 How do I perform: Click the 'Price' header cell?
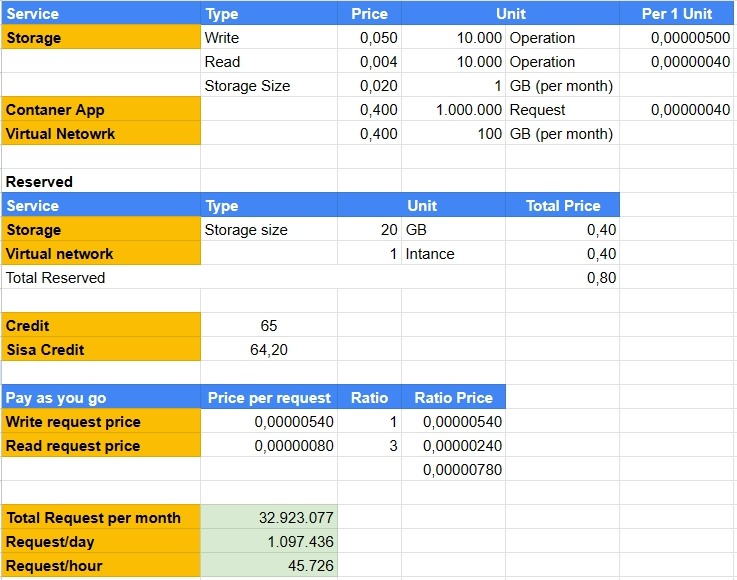[369, 13]
